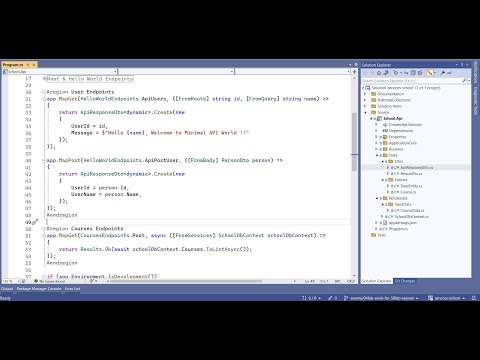This screenshot has height=360, width=480.
Task: Open Properties wrench icon in Solution Explorer toolbar
Action: click(443, 73)
